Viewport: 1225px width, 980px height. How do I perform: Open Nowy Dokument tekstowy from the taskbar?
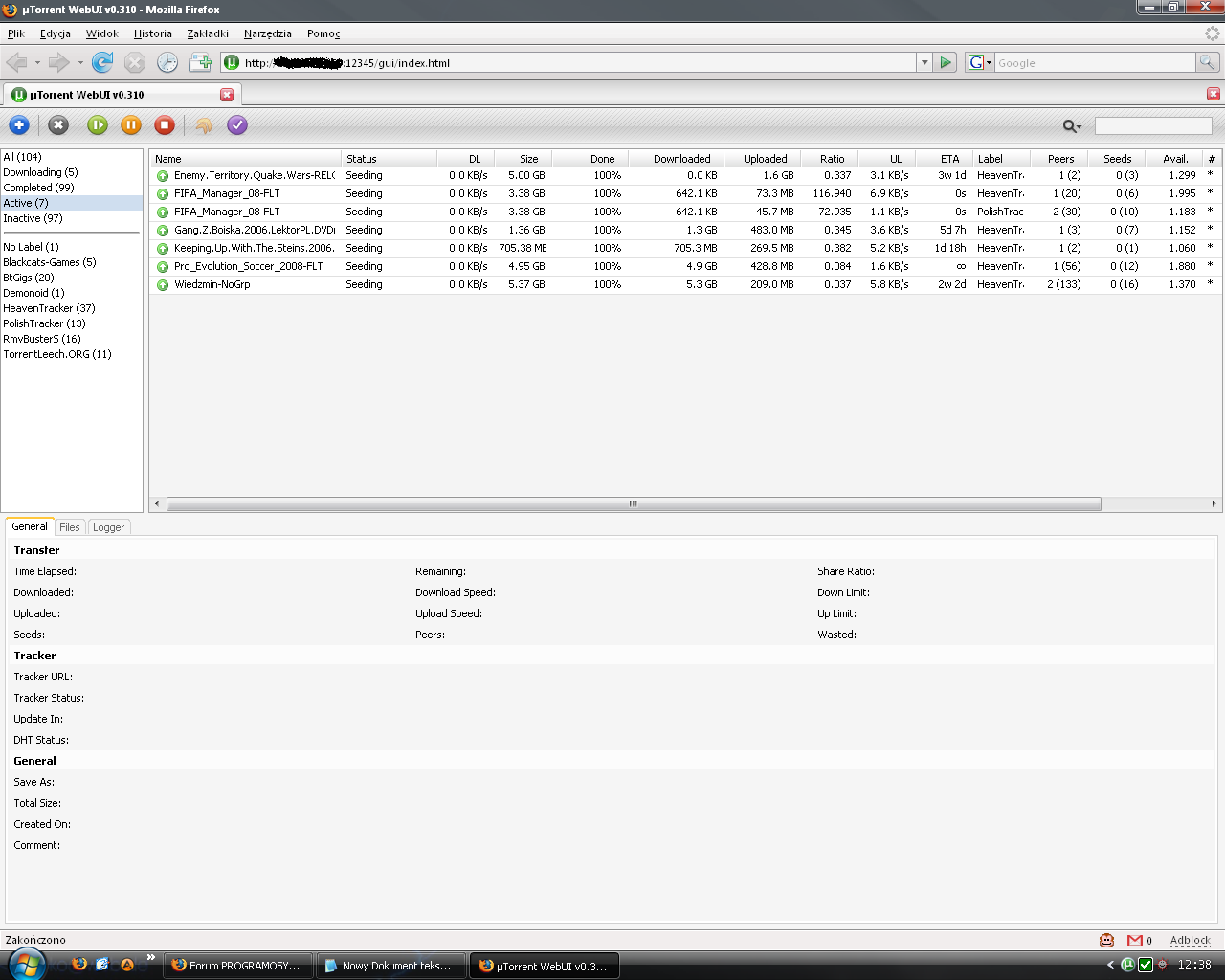point(391,966)
